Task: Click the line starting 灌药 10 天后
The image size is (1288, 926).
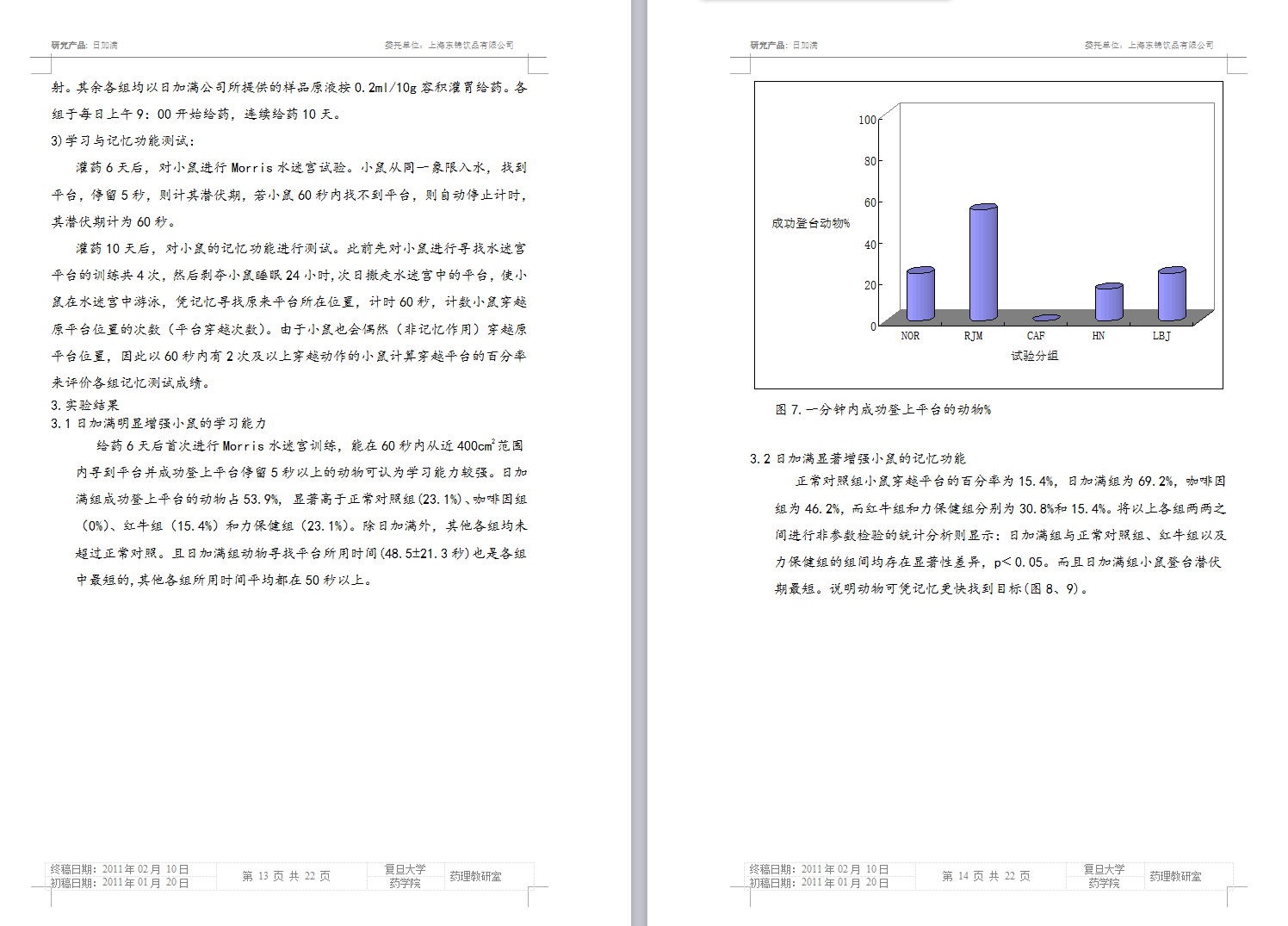Action: point(300,248)
